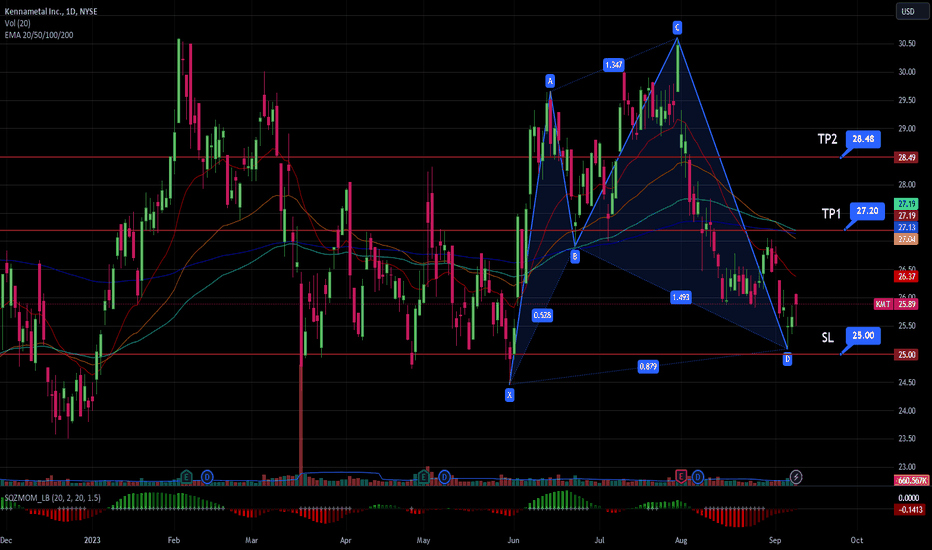Click the orange 27.04 EMA price tag
The width and height of the screenshot is (932, 550).
pos(906,240)
